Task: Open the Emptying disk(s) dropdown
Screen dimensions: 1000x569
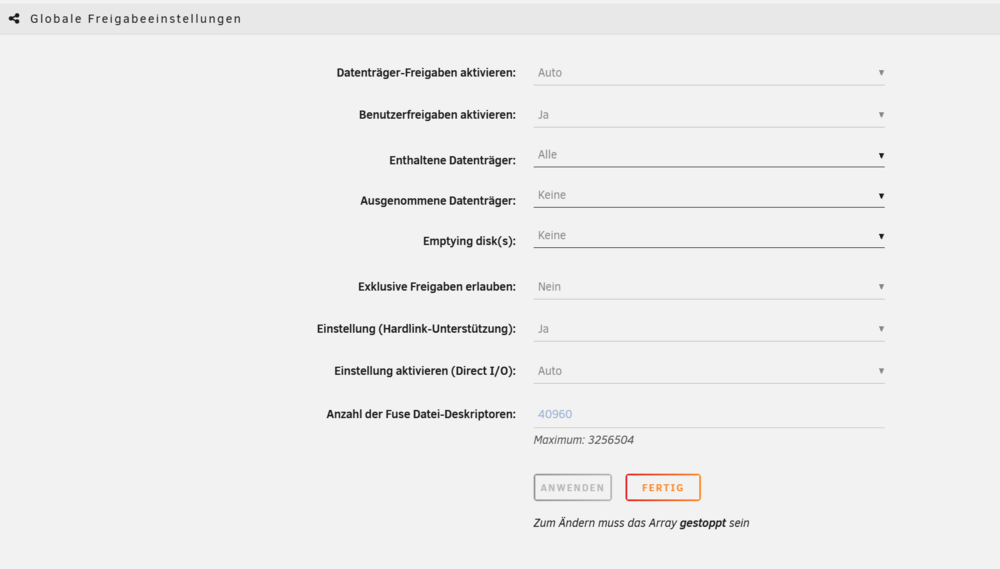Action: (709, 235)
